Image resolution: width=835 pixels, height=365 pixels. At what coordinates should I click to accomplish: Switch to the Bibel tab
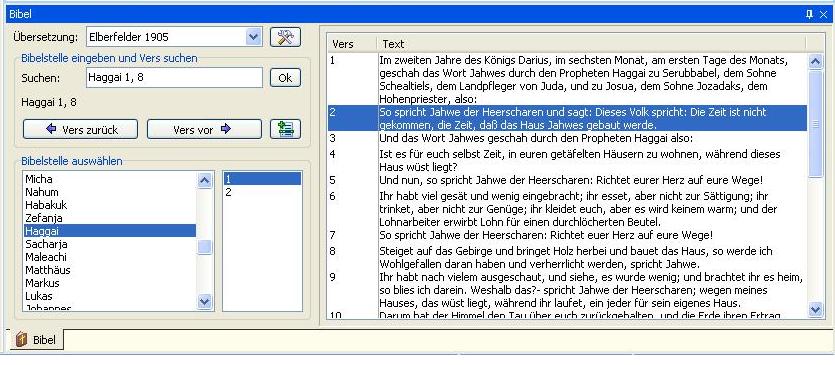click(37, 339)
